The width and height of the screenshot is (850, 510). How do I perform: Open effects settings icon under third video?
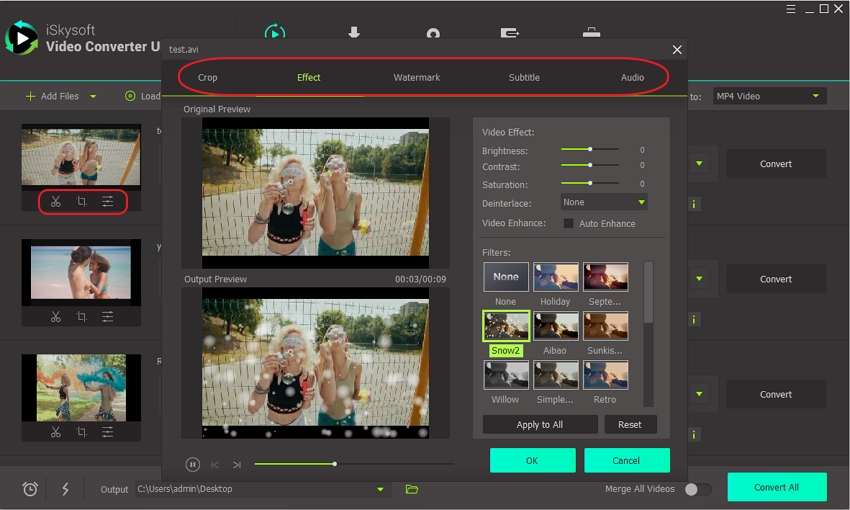pyautogui.click(x=107, y=432)
